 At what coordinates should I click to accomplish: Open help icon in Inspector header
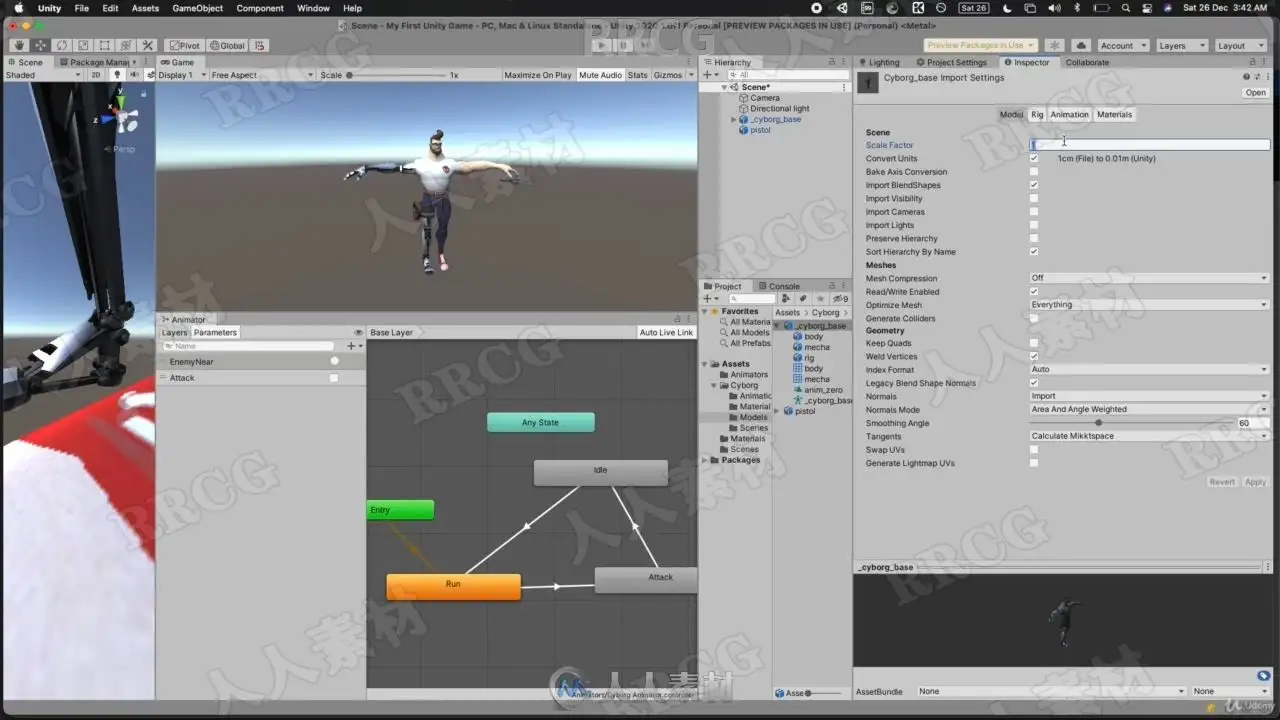pyautogui.click(x=1246, y=77)
